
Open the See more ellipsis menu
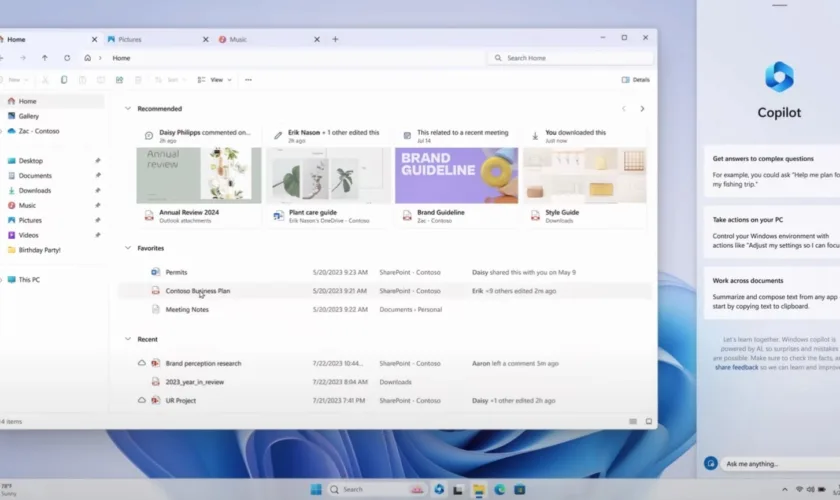click(x=248, y=80)
